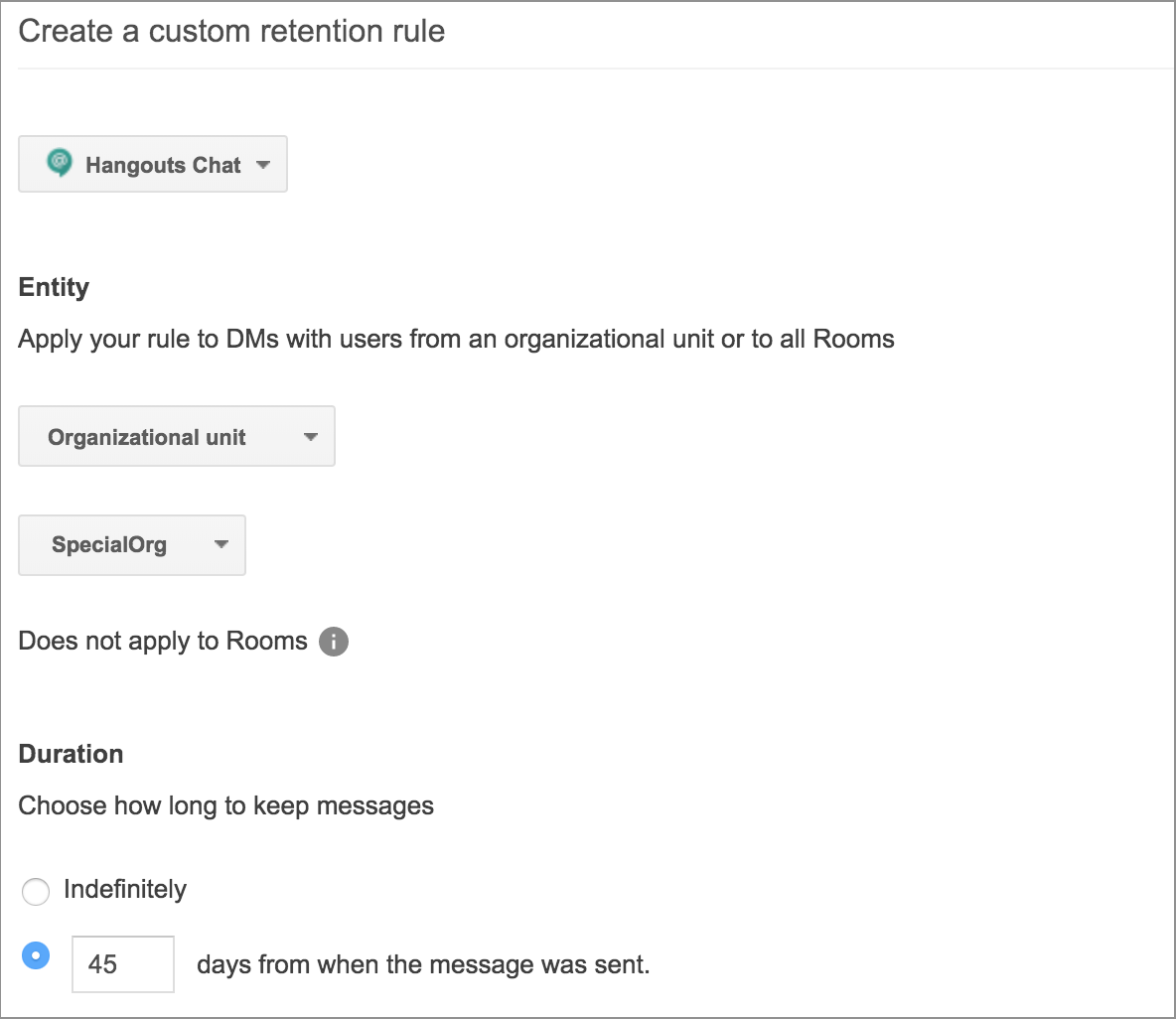Image resolution: width=1176 pixels, height=1019 pixels.
Task: Focus the 45 days input field
Action: [x=123, y=963]
